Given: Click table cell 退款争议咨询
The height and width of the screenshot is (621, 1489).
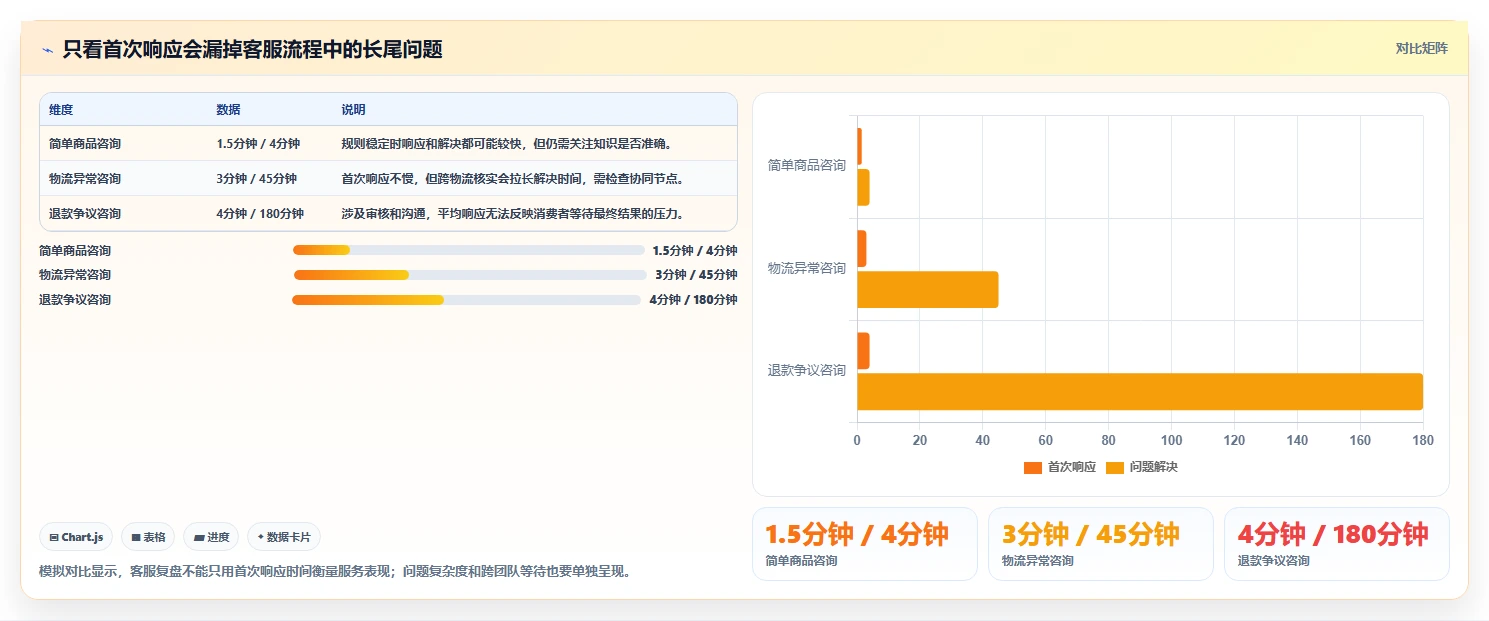Looking at the screenshot, I should 85,214.
